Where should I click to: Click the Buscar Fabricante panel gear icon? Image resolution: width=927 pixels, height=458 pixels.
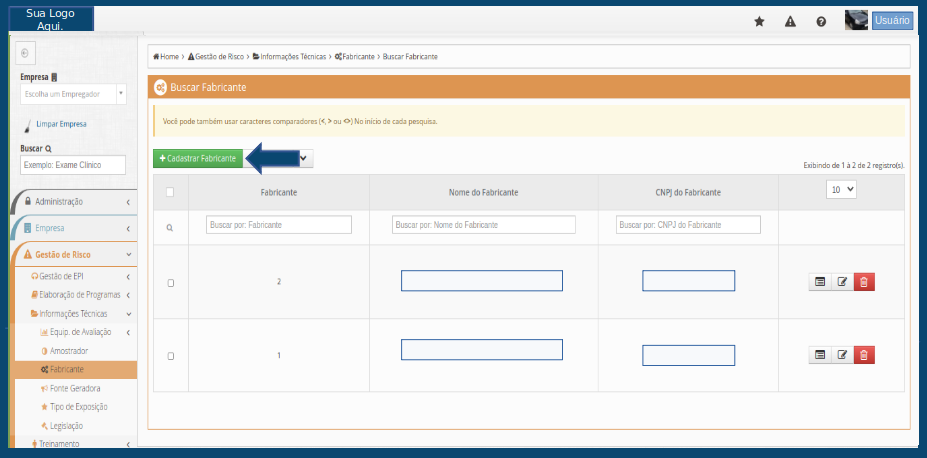[160, 87]
